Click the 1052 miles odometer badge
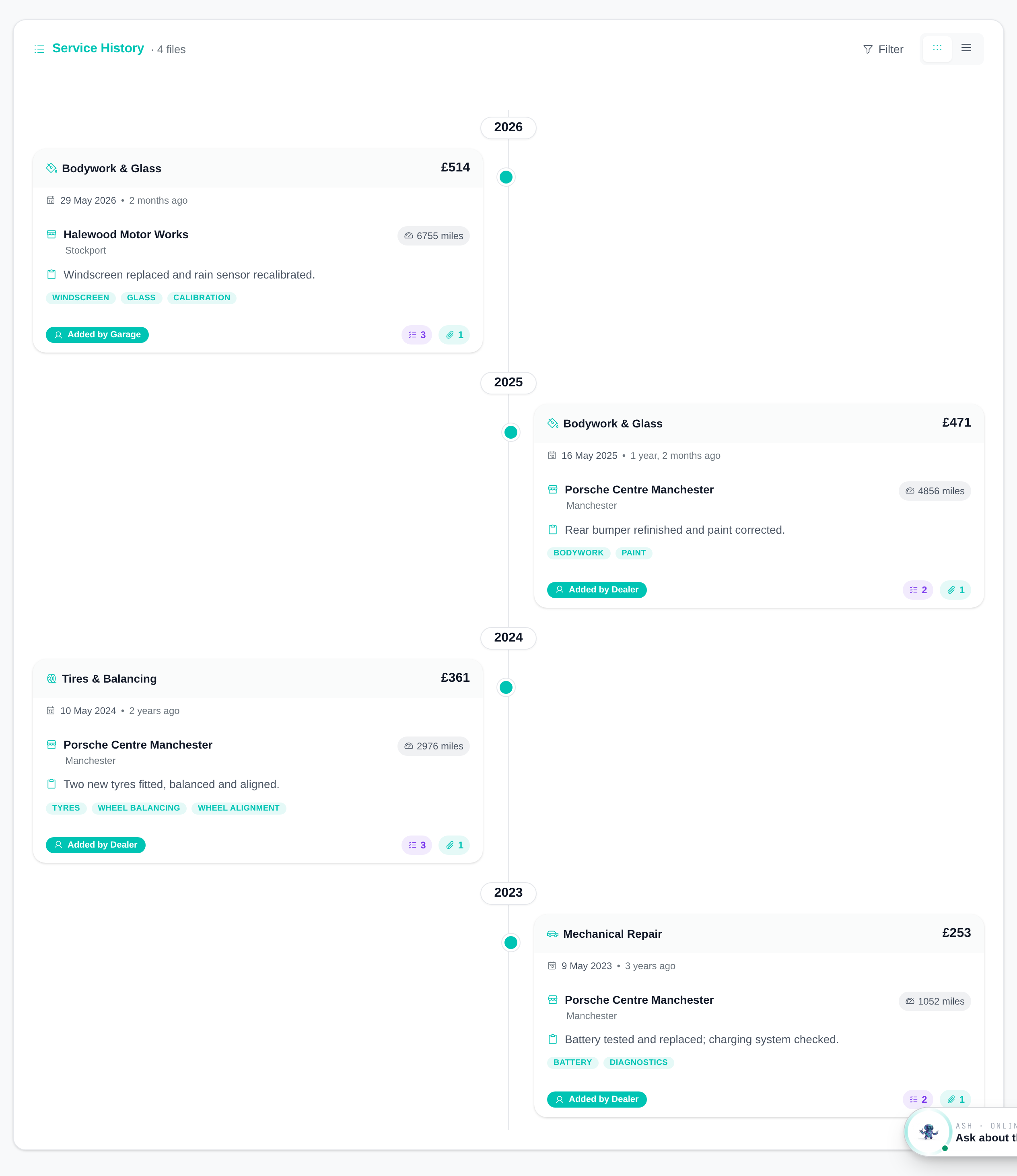The image size is (1017, 1176). [x=935, y=1001]
